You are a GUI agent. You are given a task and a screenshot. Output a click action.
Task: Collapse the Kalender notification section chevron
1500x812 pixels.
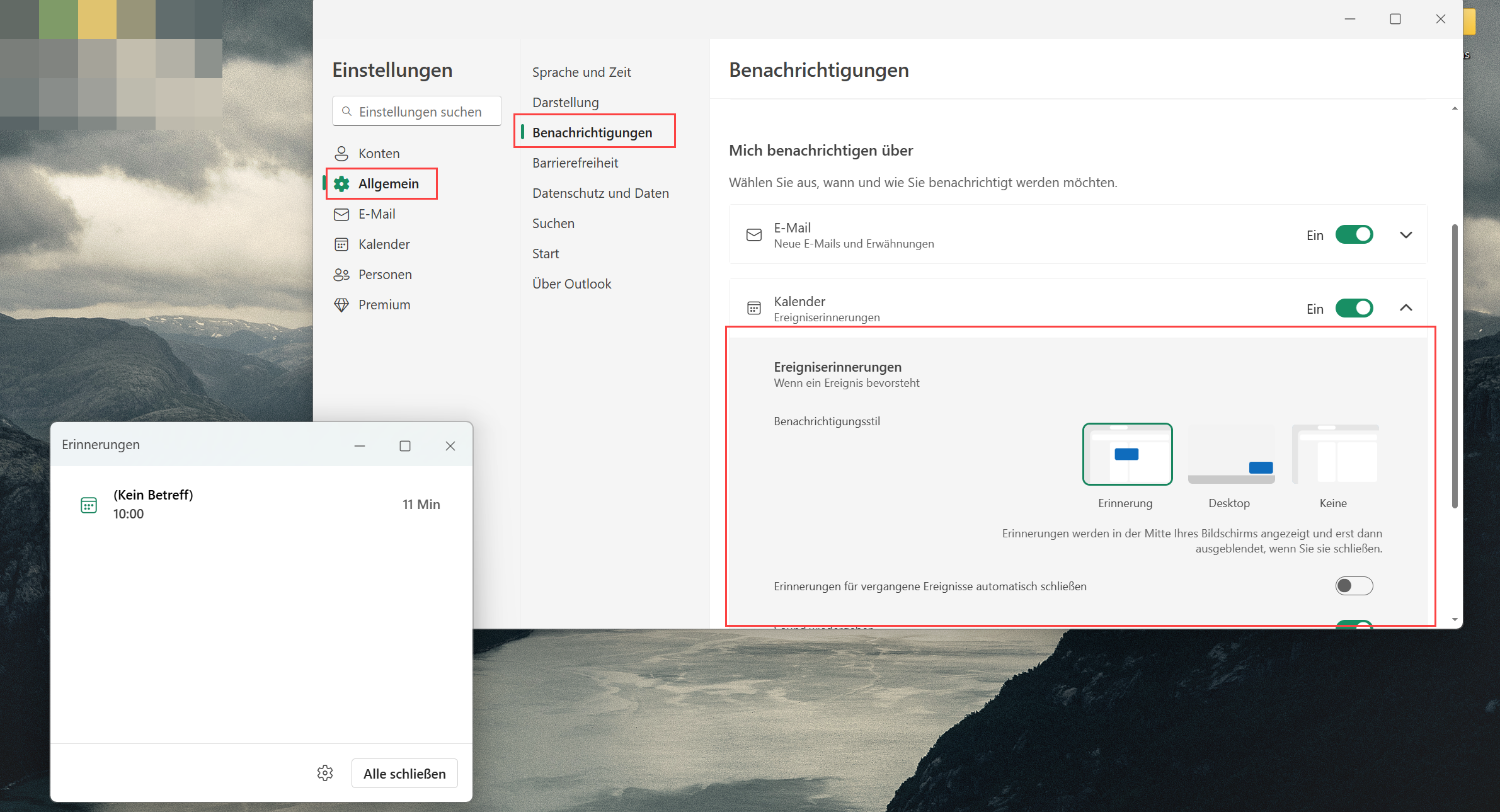point(1406,308)
